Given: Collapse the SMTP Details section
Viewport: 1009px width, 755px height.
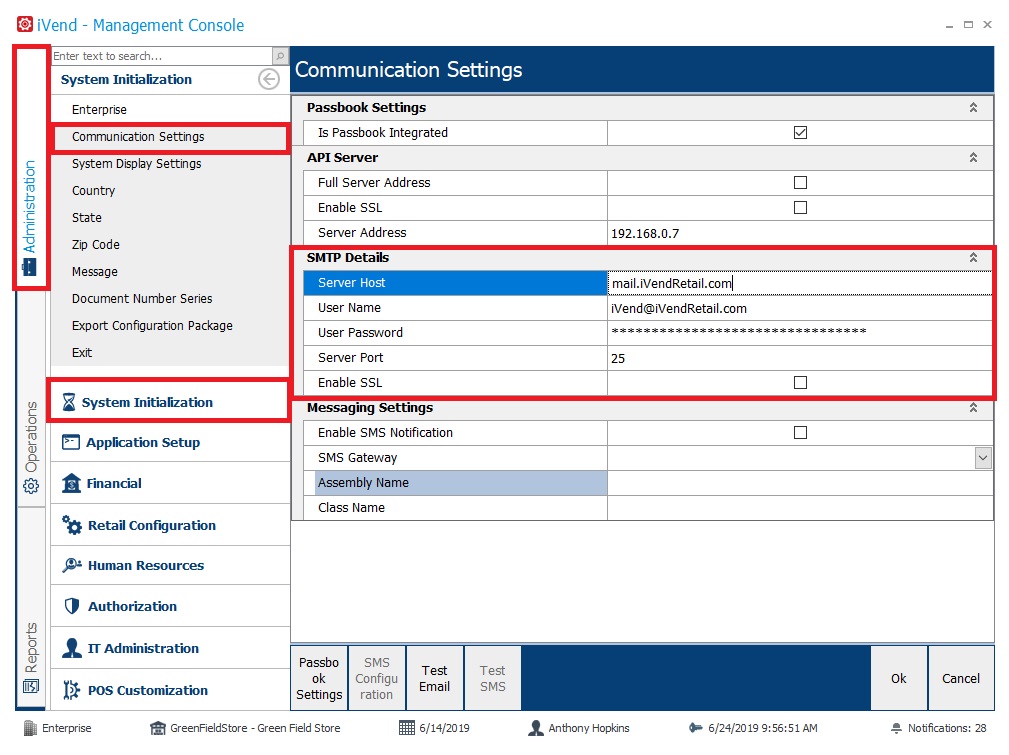Looking at the screenshot, I should (974, 257).
